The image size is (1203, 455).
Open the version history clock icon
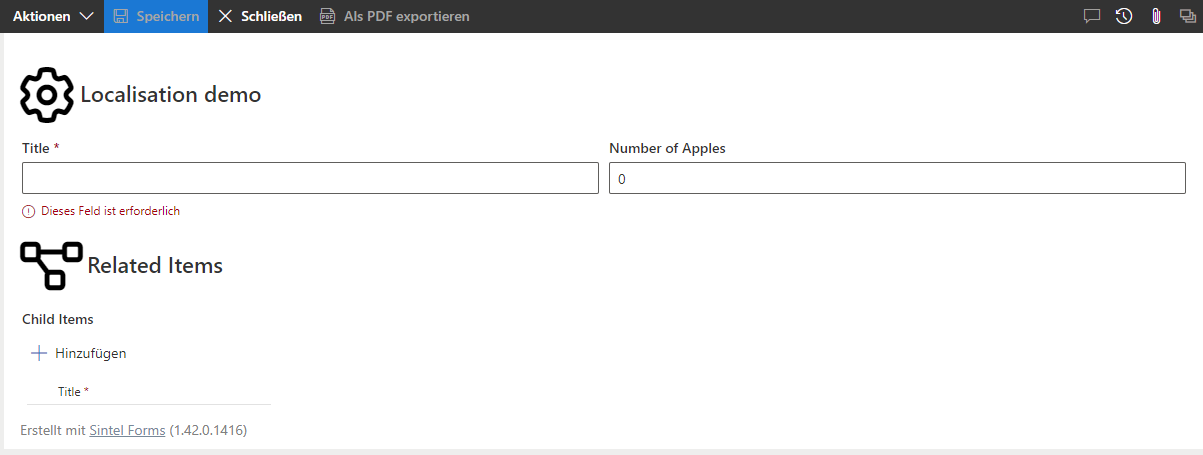(1124, 16)
